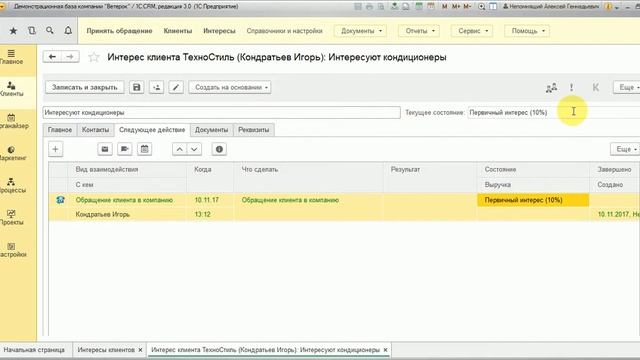Click the exclamation mark icon

[571, 87]
